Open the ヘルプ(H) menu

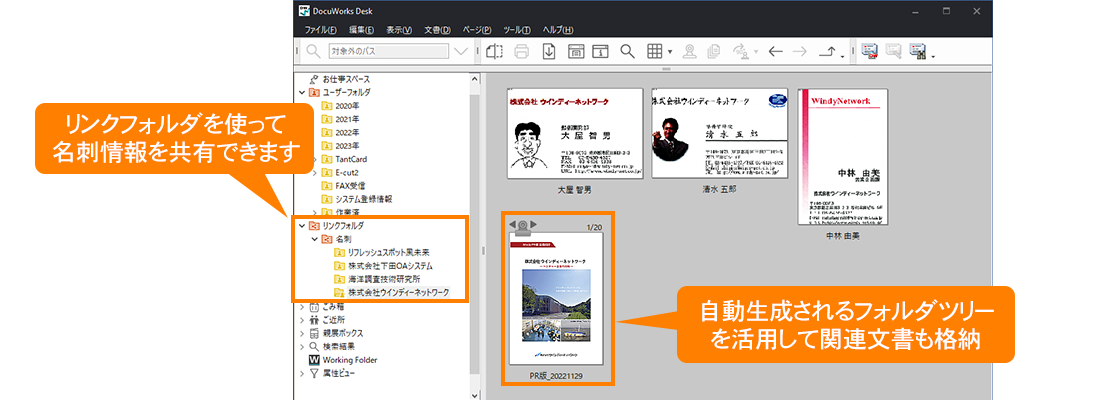point(558,29)
